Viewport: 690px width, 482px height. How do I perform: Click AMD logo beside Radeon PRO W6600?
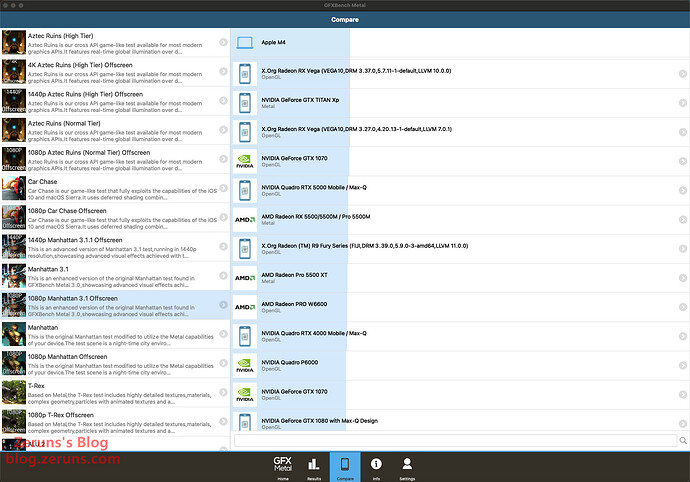(x=245, y=306)
